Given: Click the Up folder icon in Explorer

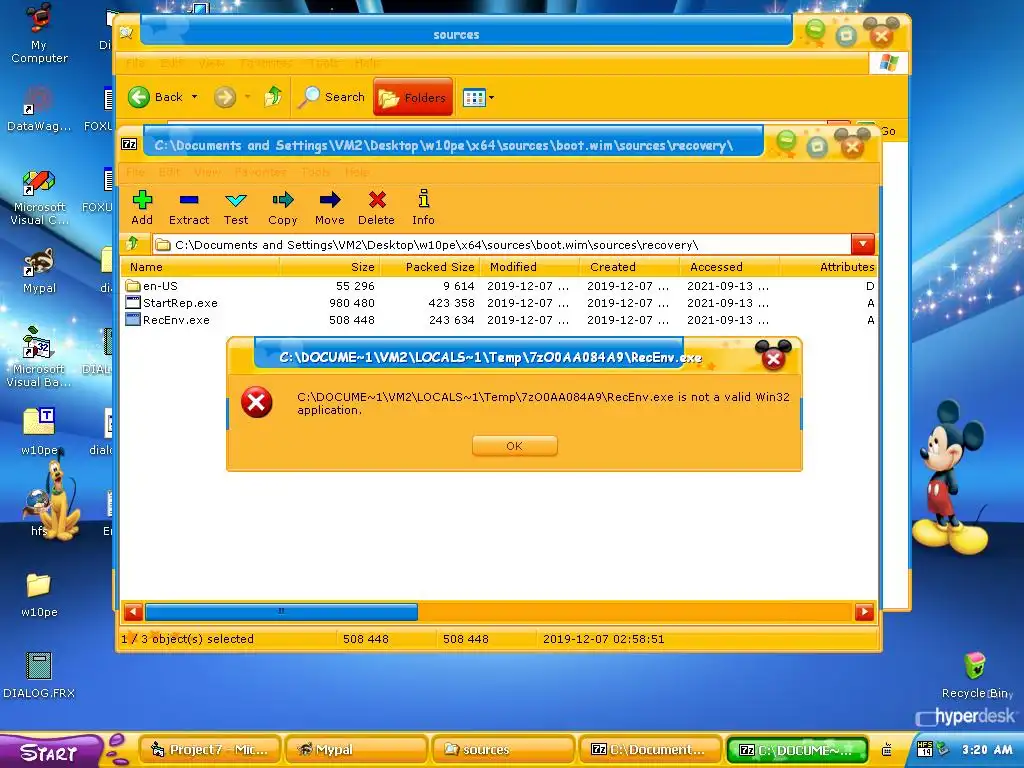Looking at the screenshot, I should click(273, 97).
